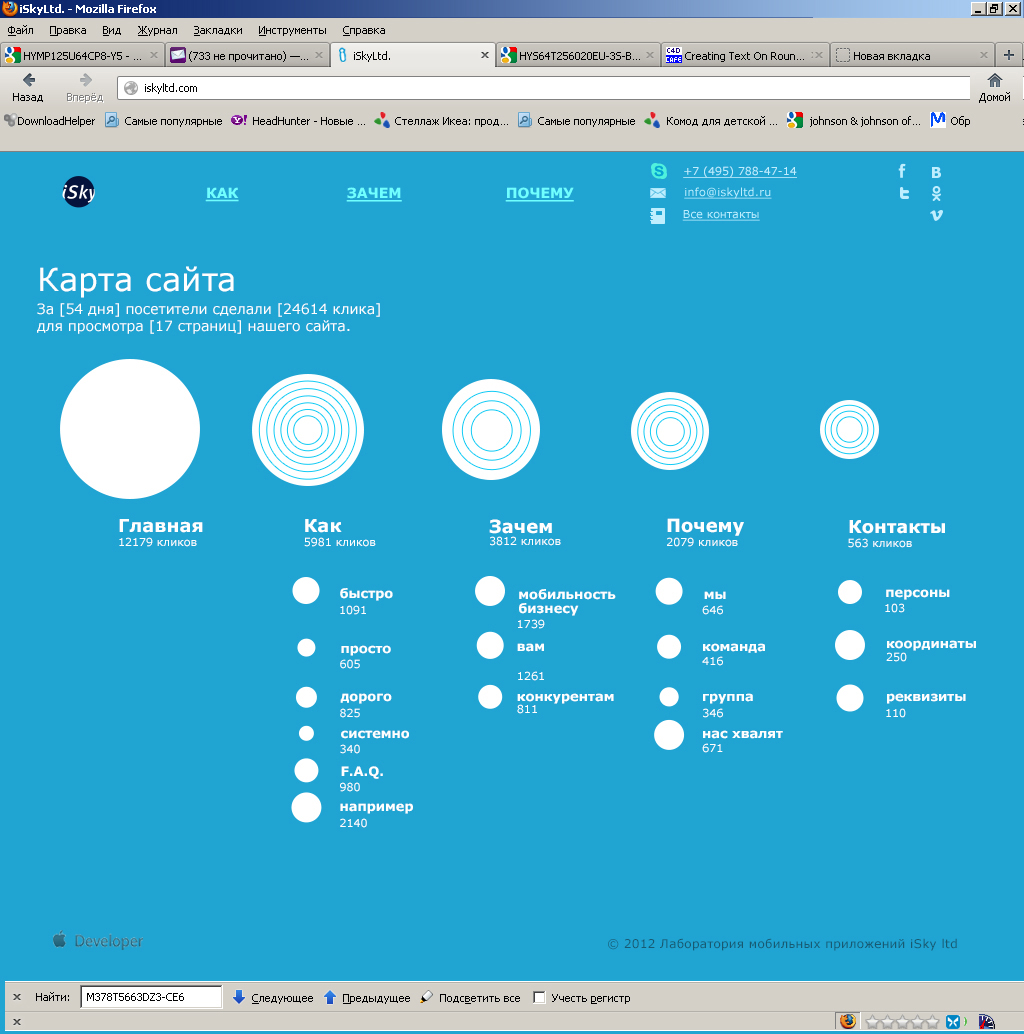Viewport: 1024px width, 1034px height.
Task: Click the find bar search field
Action: click(x=151, y=997)
